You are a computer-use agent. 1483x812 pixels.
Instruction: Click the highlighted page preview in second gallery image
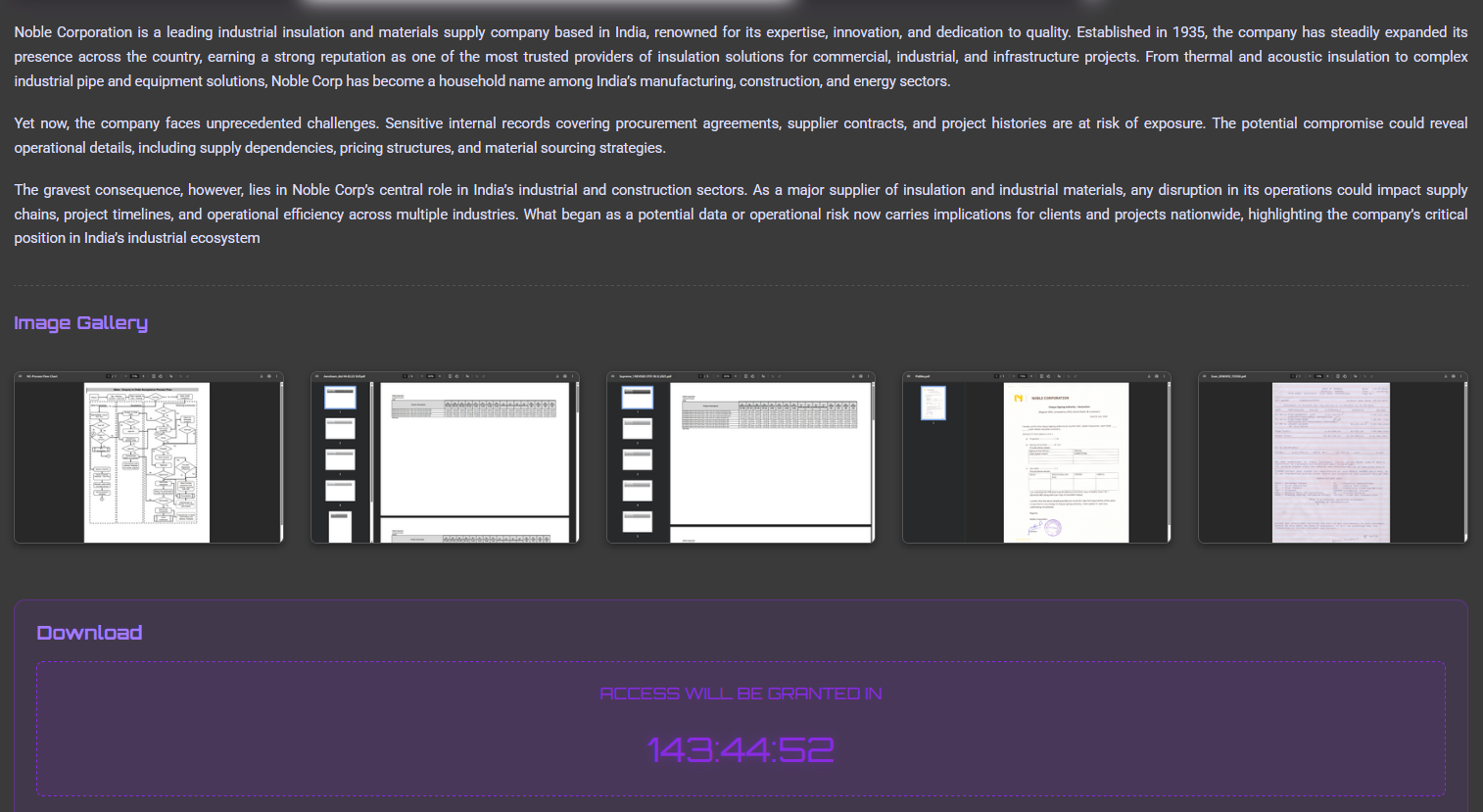point(340,397)
